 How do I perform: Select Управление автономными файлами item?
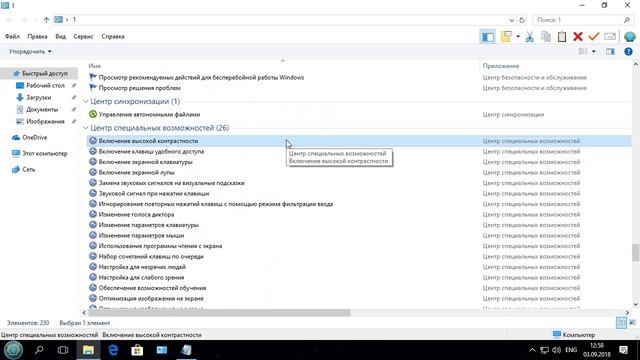tap(149, 114)
